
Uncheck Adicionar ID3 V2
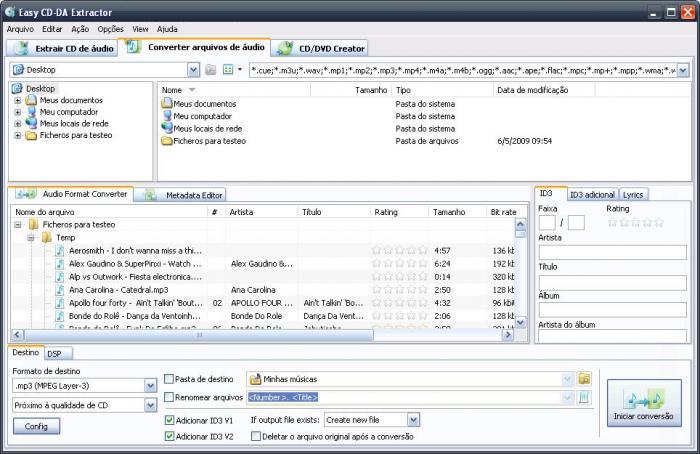pyautogui.click(x=169, y=436)
